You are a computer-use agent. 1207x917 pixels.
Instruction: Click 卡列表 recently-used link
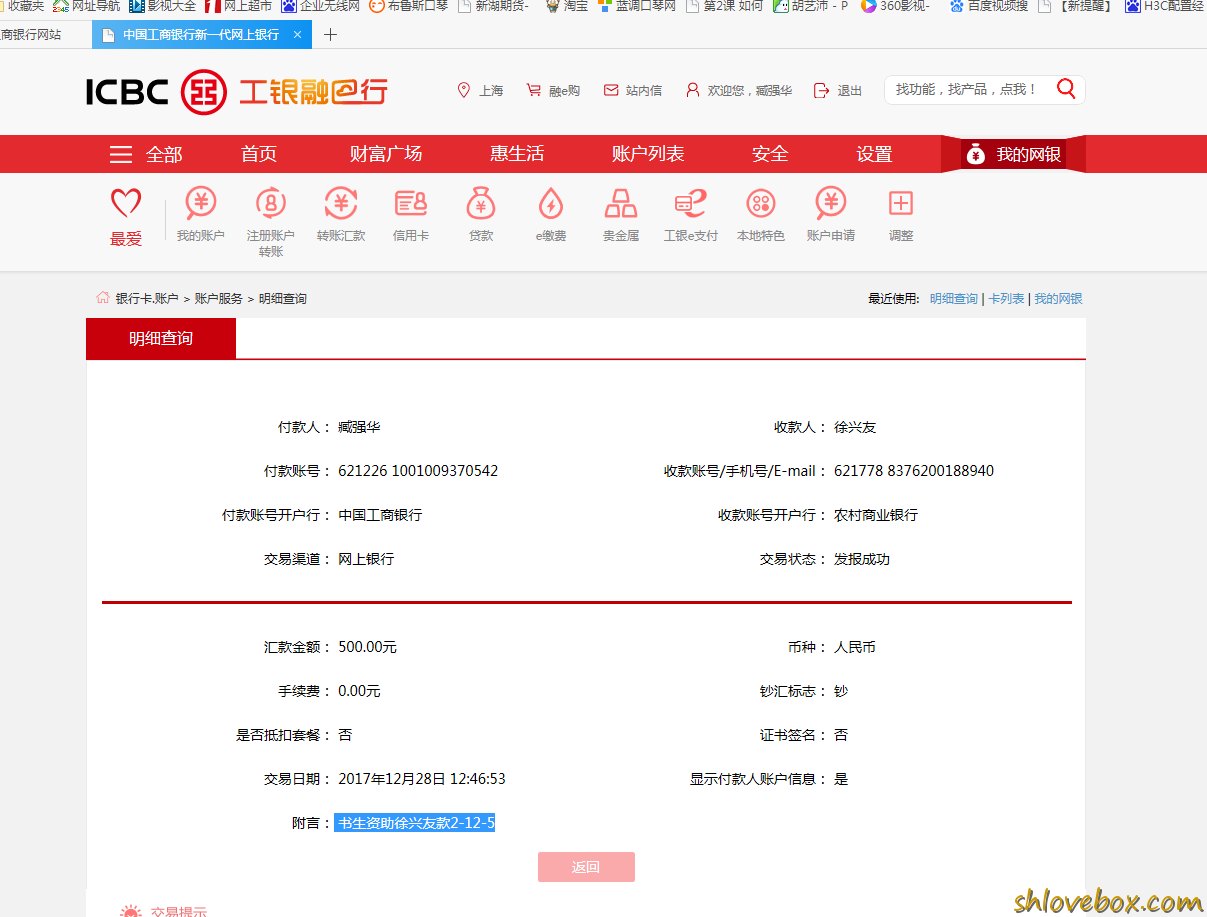point(1006,298)
